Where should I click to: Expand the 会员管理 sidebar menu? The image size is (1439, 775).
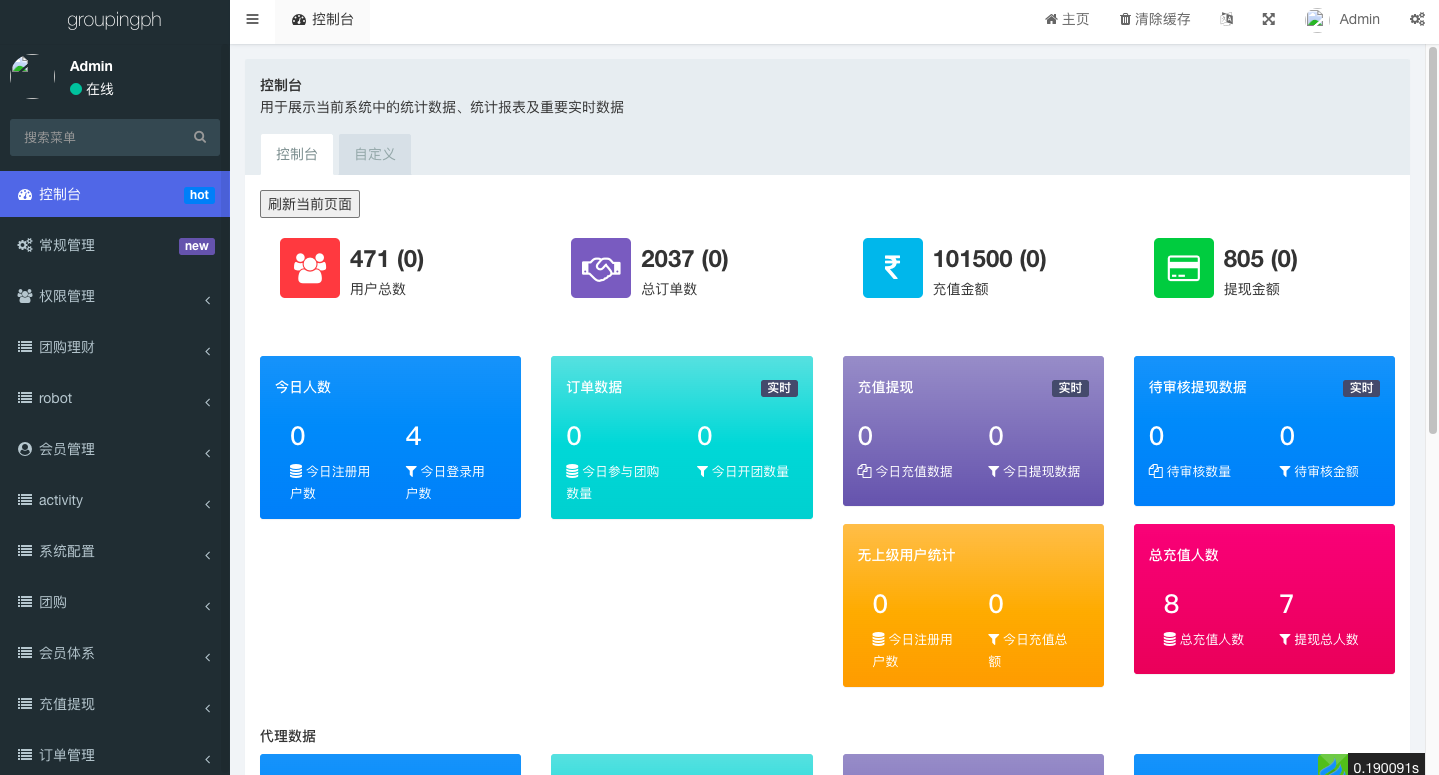pyautogui.click(x=115, y=449)
